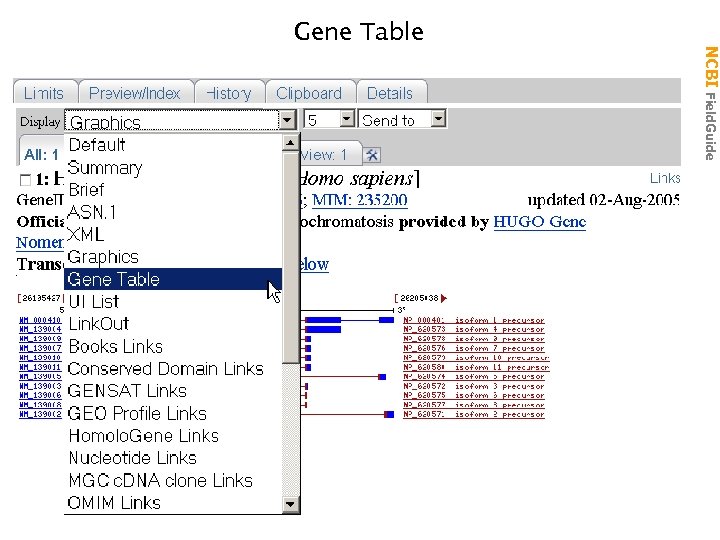Screen dimensions: 720x540
Task: Open the Send to dropdown
Action: click(x=437, y=119)
